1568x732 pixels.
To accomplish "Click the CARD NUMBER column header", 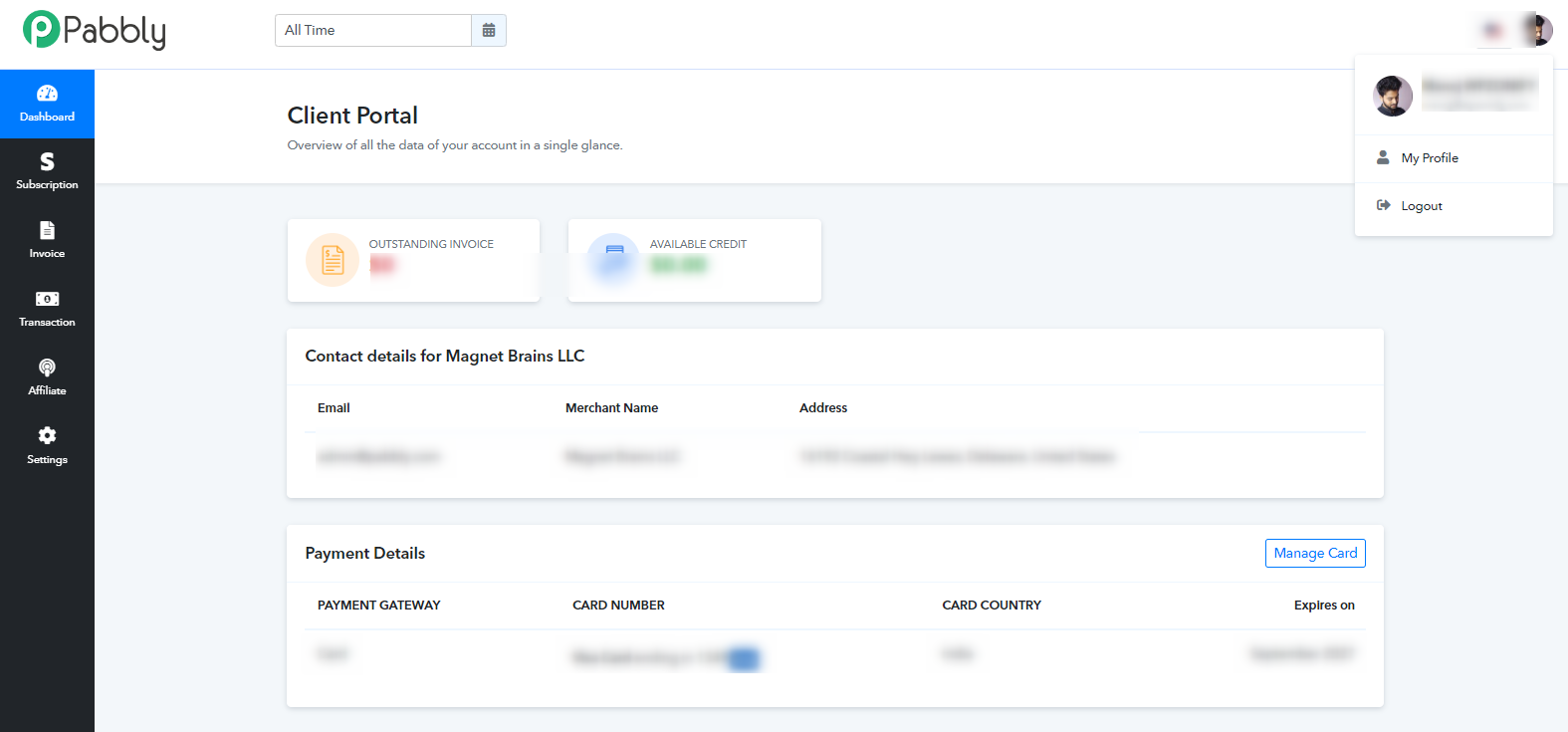I will coord(618,606).
